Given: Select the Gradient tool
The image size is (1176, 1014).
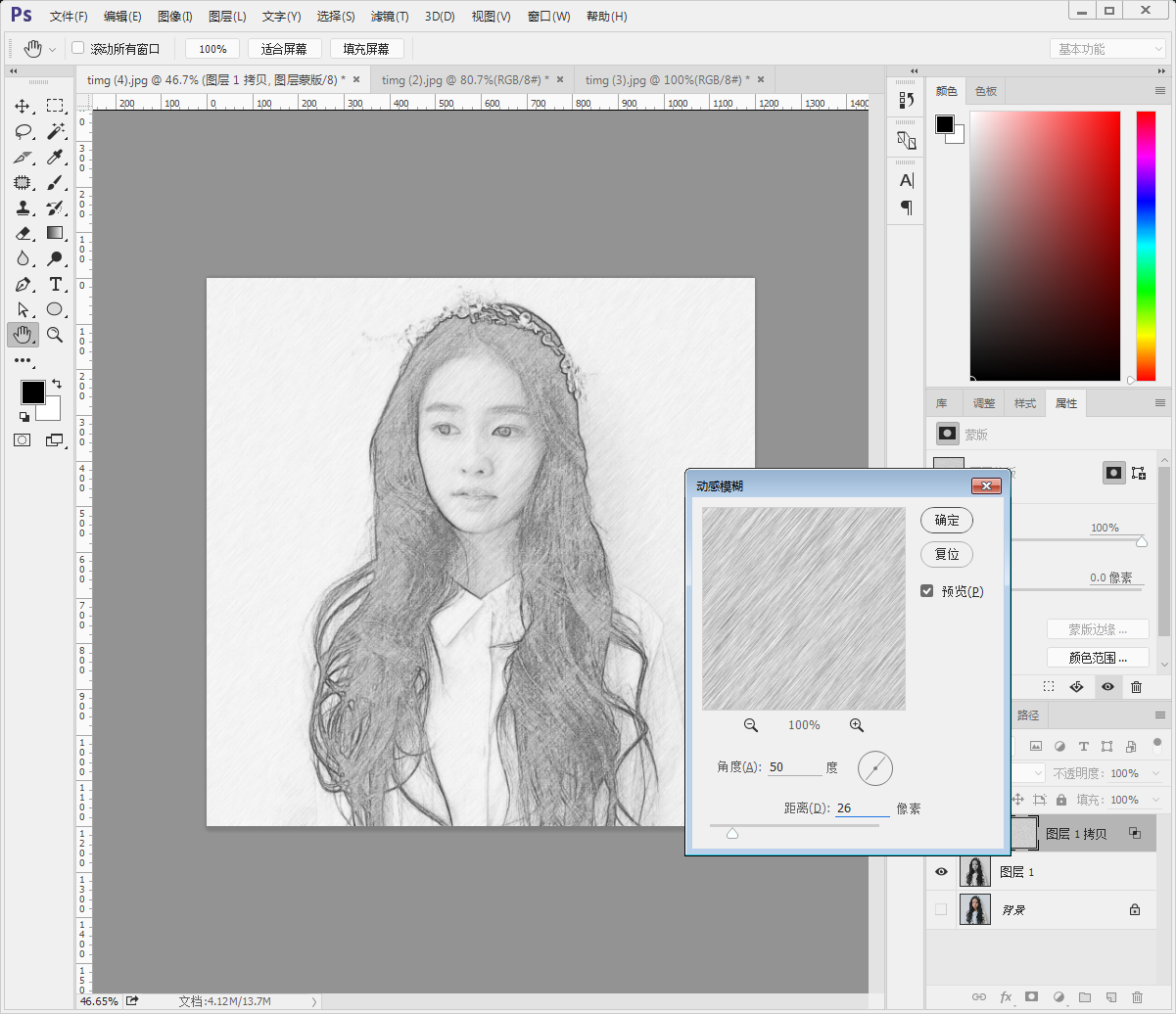Looking at the screenshot, I should pyautogui.click(x=55, y=233).
